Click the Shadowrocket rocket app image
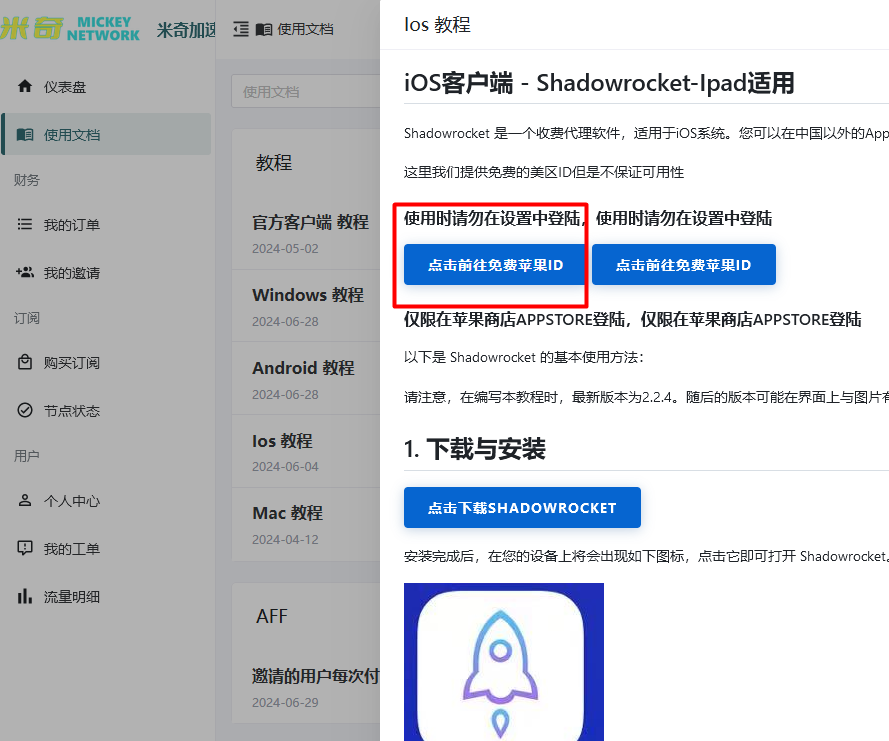 (503, 662)
